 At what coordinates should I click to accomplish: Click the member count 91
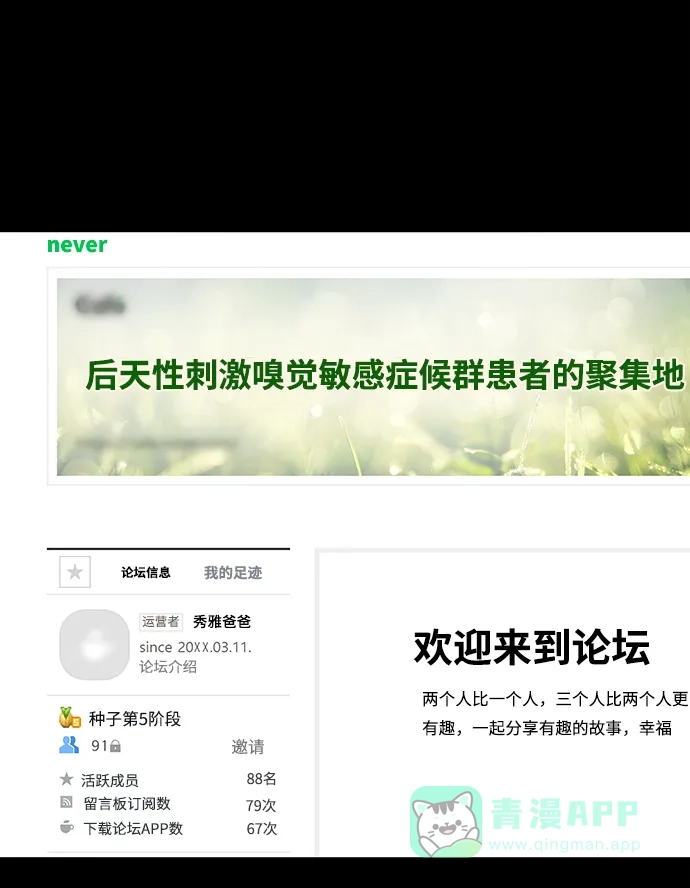(99, 746)
